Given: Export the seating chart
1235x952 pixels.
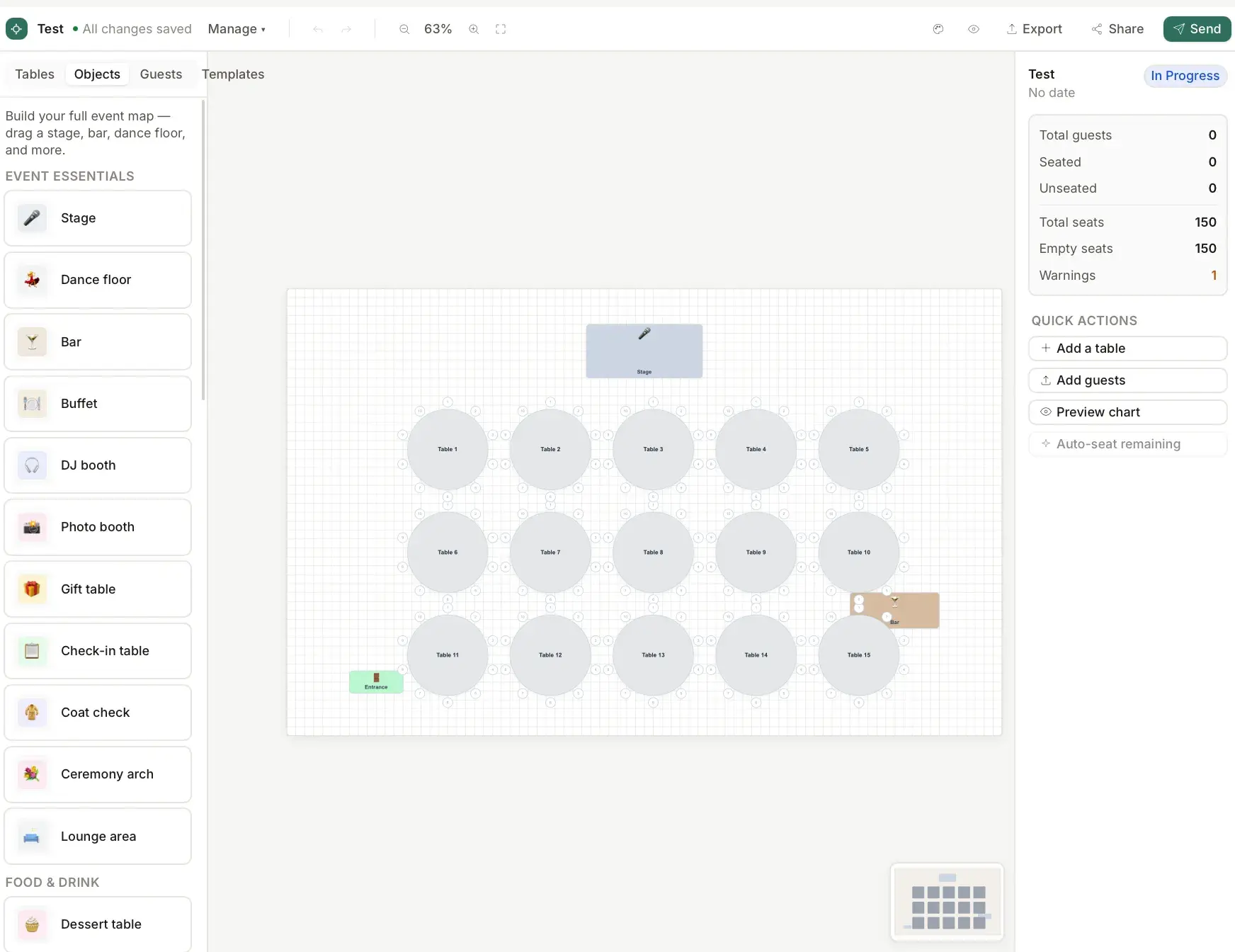Looking at the screenshot, I should (1034, 29).
